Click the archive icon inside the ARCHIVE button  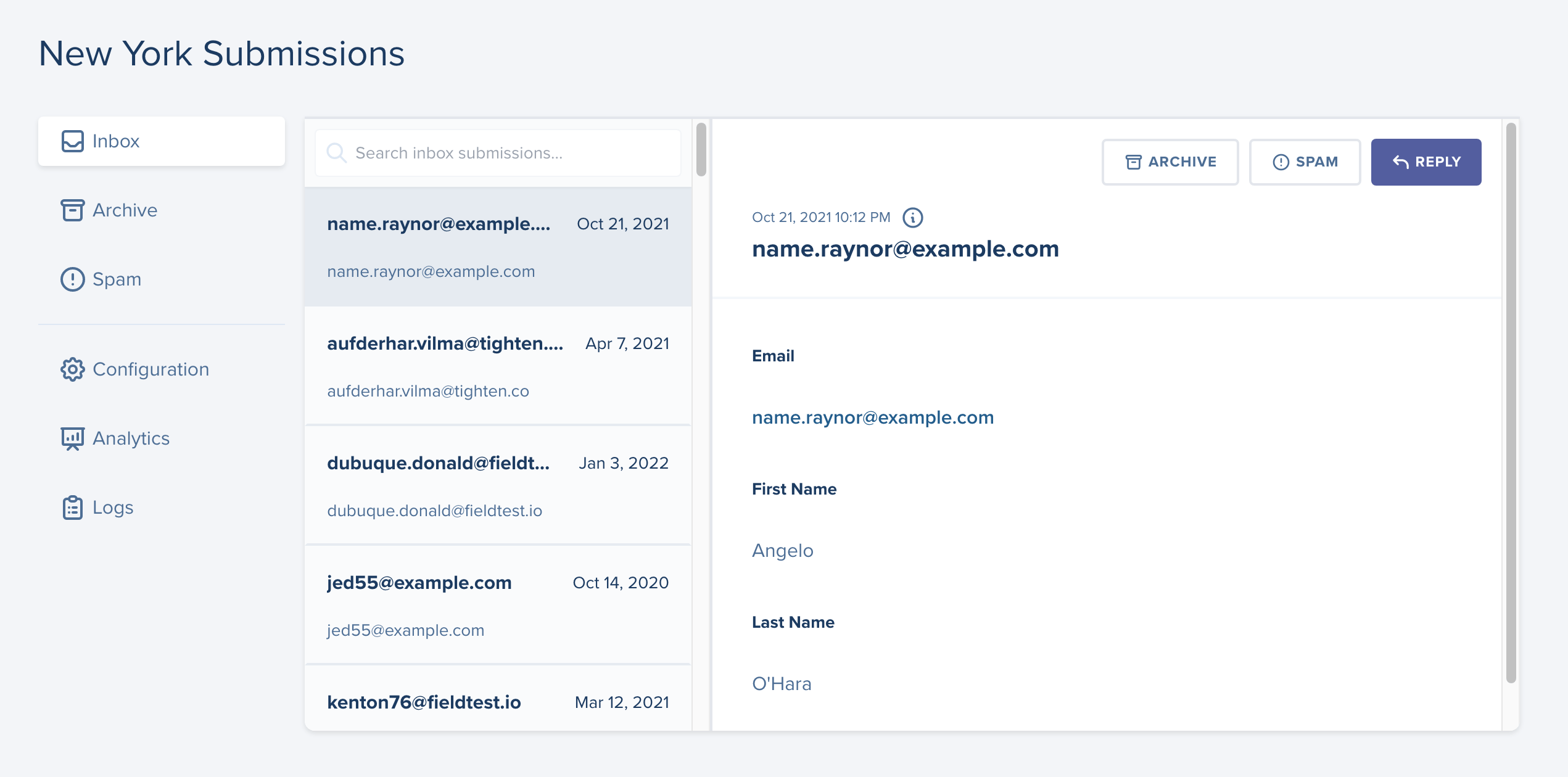coord(1133,162)
